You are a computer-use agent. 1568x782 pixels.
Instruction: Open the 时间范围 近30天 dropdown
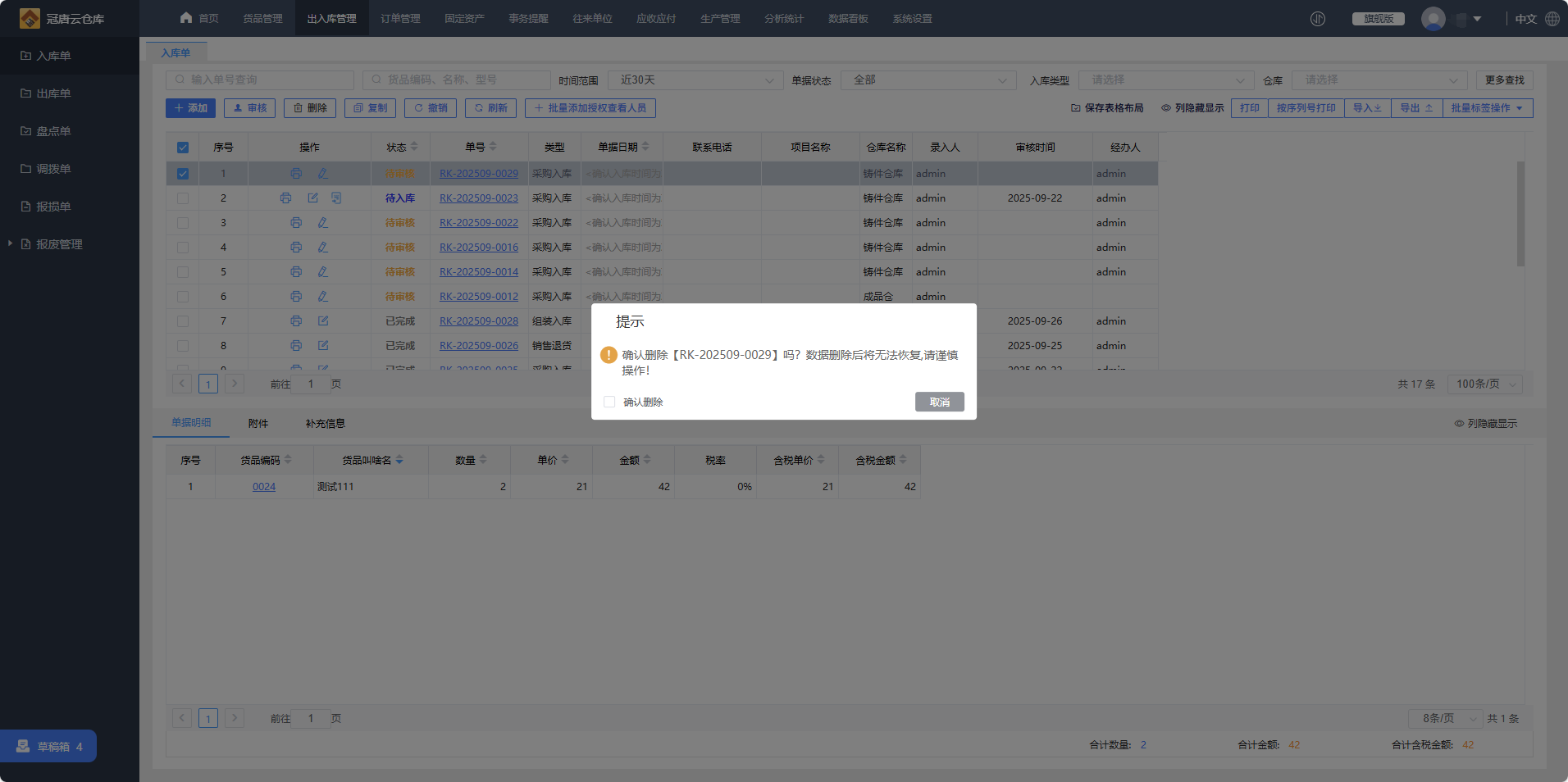[x=695, y=80]
